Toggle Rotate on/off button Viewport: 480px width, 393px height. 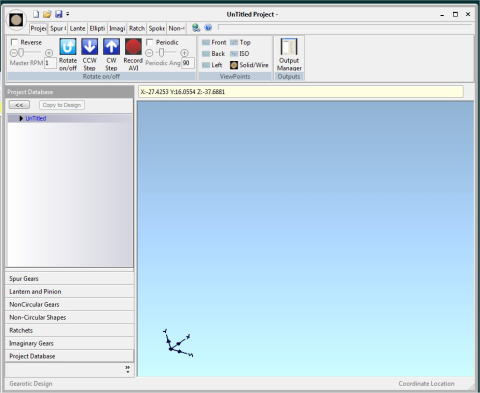pyautogui.click(x=68, y=54)
